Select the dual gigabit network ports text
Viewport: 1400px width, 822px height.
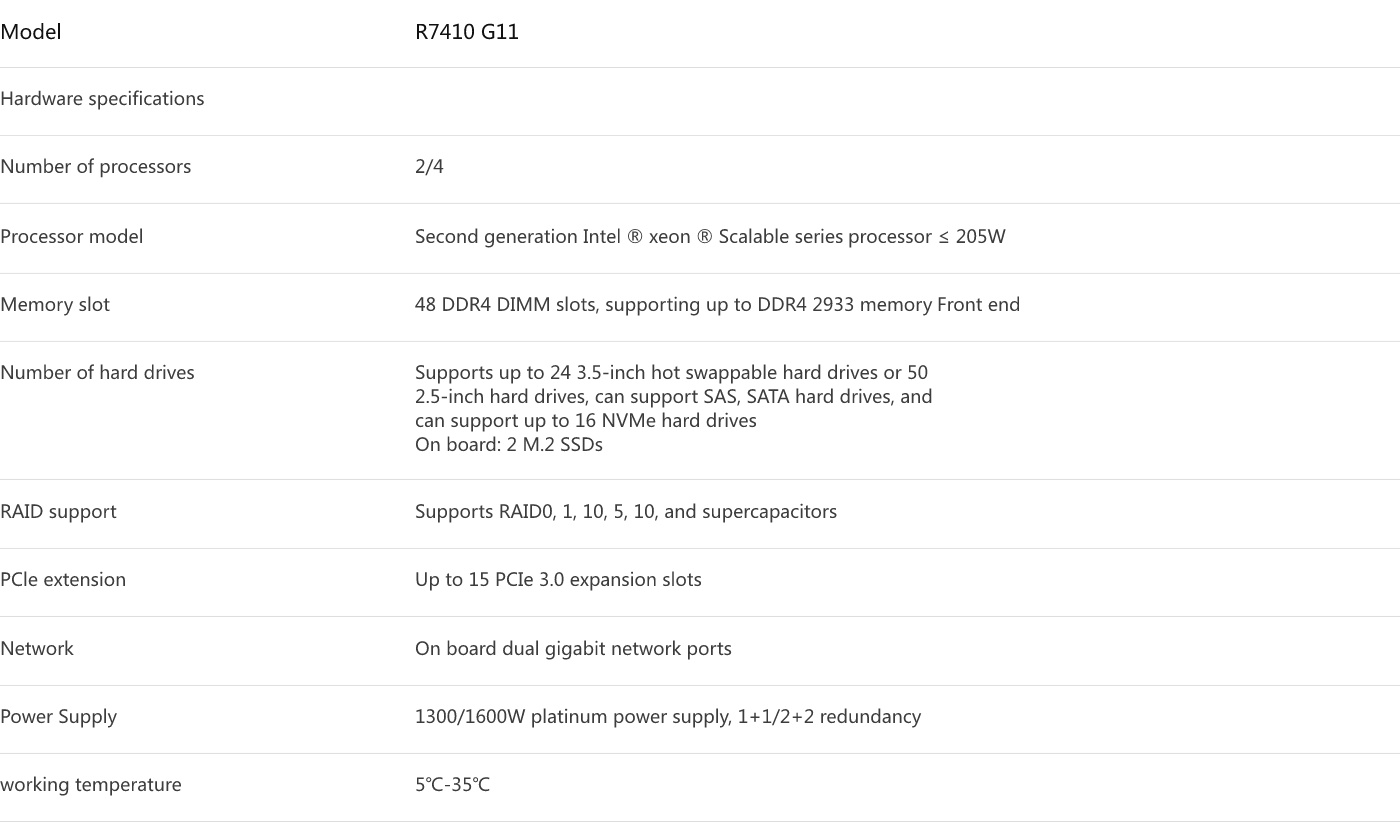(573, 649)
